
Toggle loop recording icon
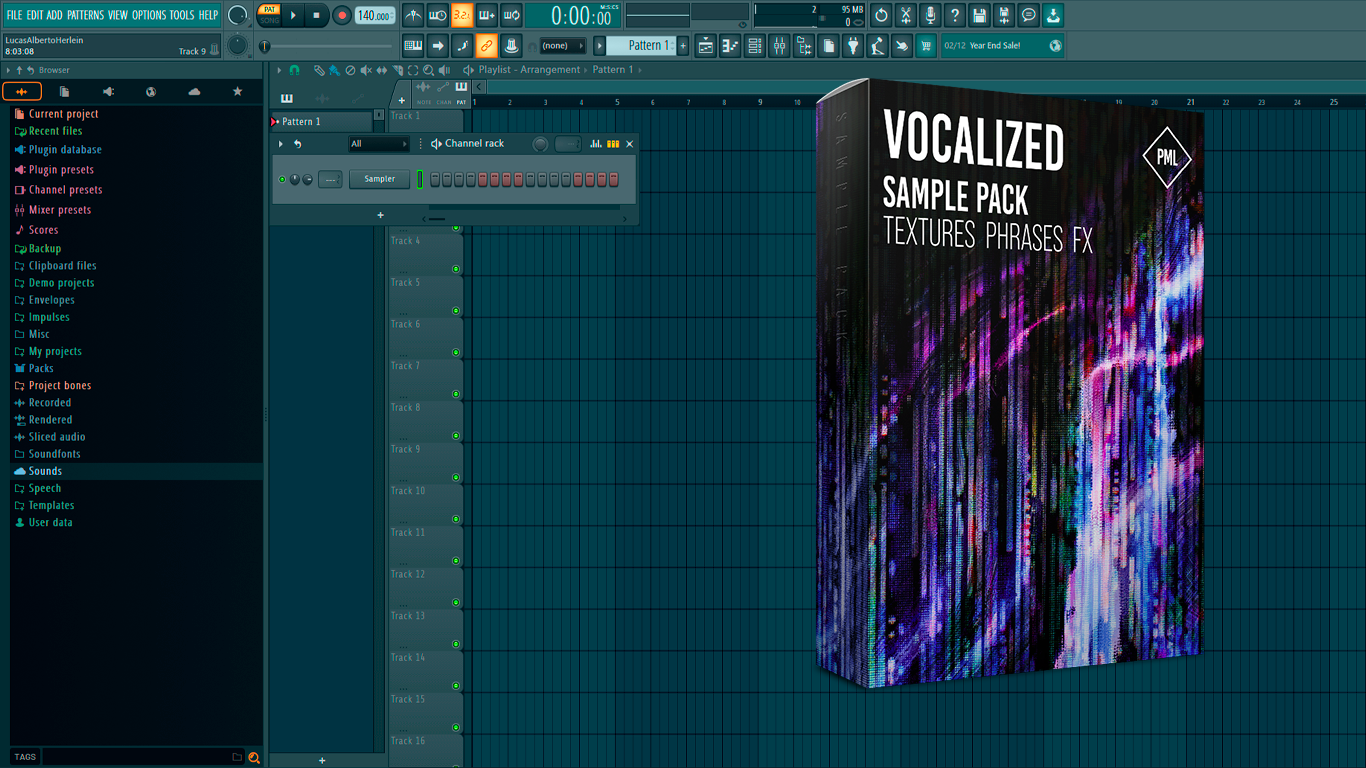[511, 15]
